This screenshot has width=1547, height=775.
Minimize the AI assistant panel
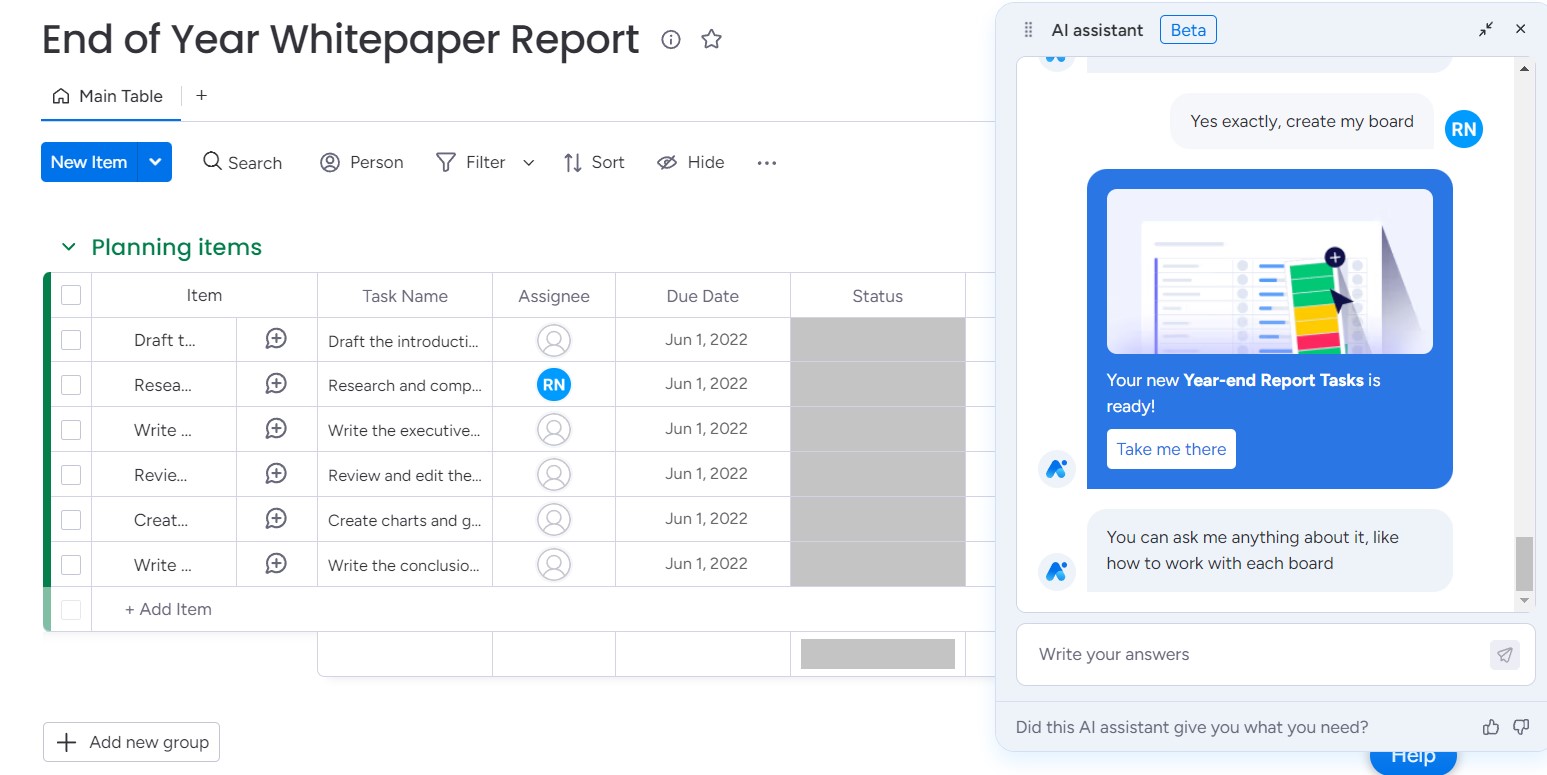[1486, 30]
